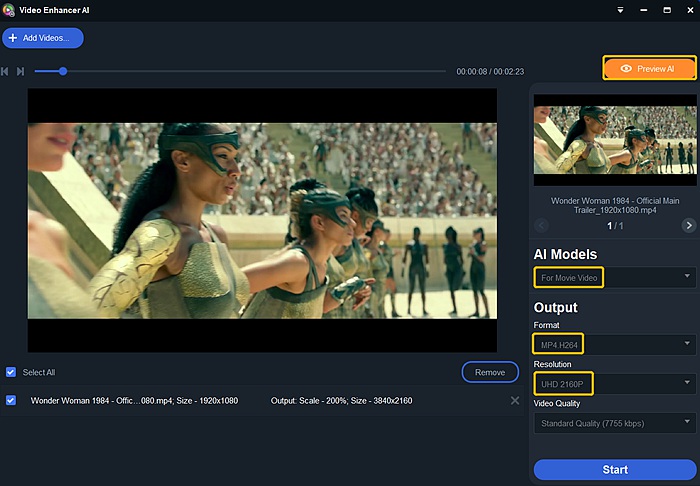The height and width of the screenshot is (486, 700).
Task: Click the Start button
Action: click(615, 469)
